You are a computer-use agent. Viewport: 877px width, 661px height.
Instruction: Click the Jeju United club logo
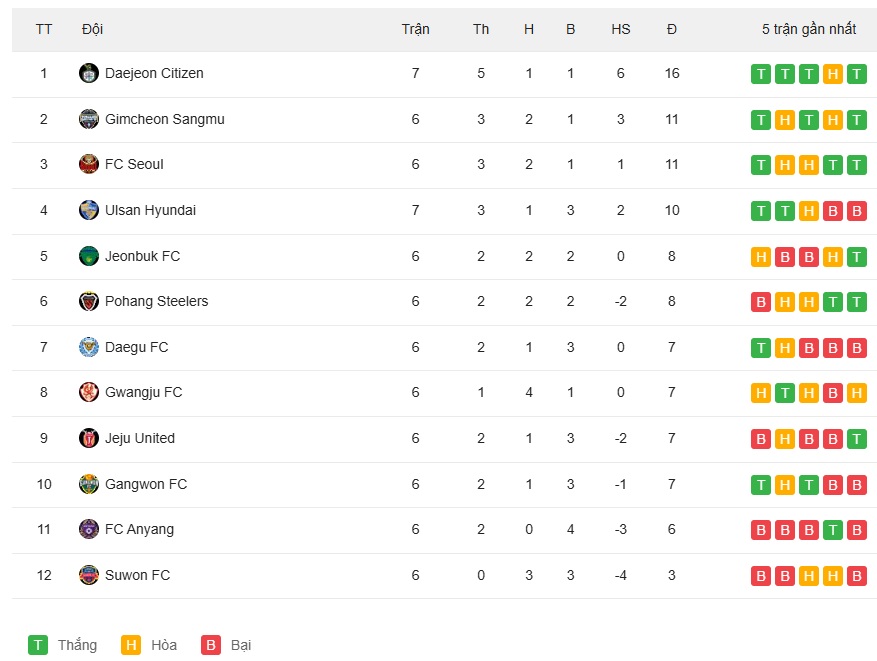coord(88,438)
